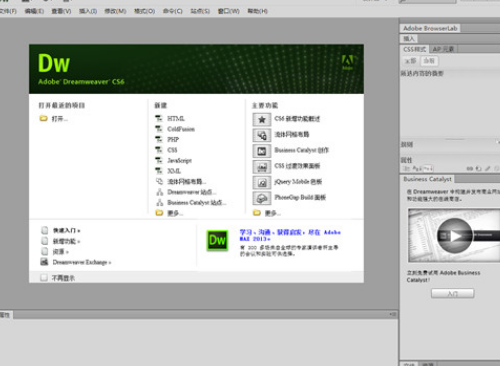Click the Dreamweaver site icon
The height and width of the screenshot is (366, 500).
[160, 192]
